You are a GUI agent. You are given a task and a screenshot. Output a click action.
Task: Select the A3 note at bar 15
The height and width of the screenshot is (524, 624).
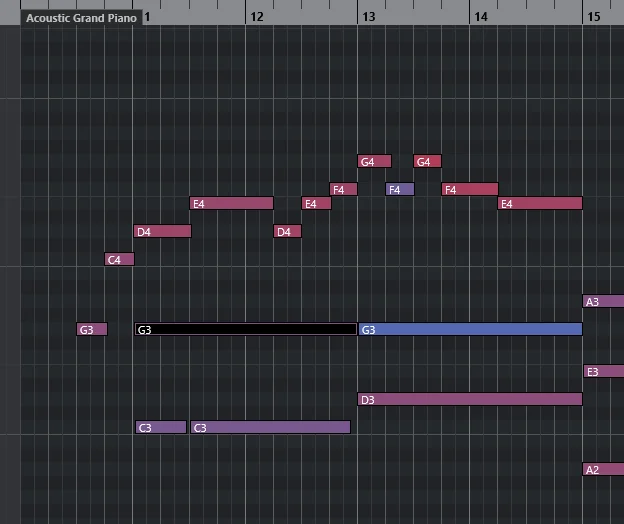(x=603, y=301)
